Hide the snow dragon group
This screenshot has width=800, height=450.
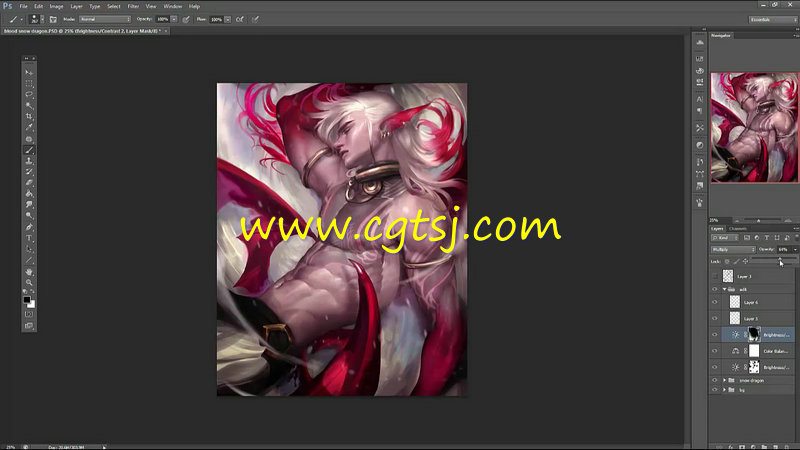[715, 380]
